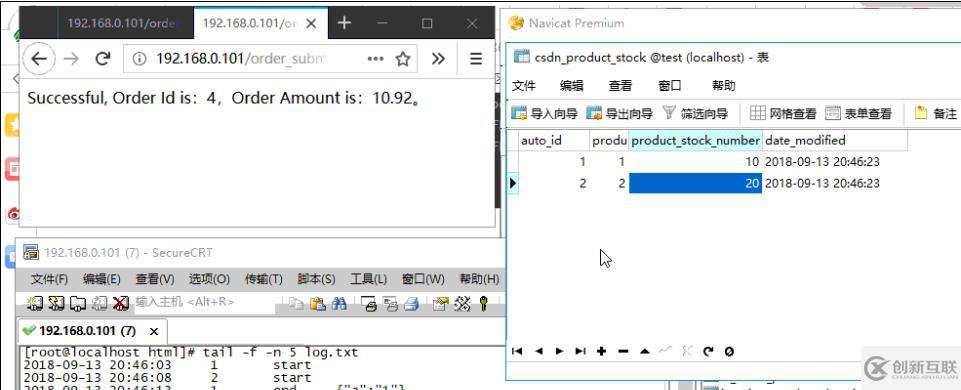Open page actions three-dot menu
This screenshot has width=961, height=390.
click(375, 59)
